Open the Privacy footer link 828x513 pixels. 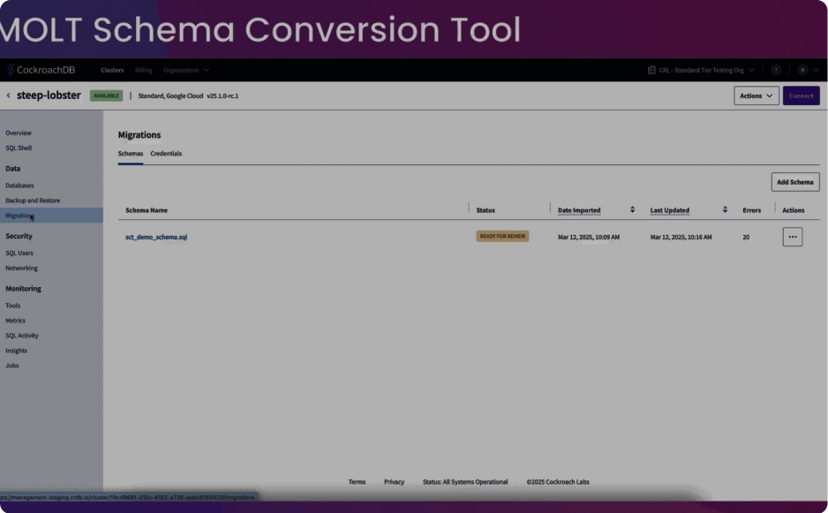tap(394, 482)
